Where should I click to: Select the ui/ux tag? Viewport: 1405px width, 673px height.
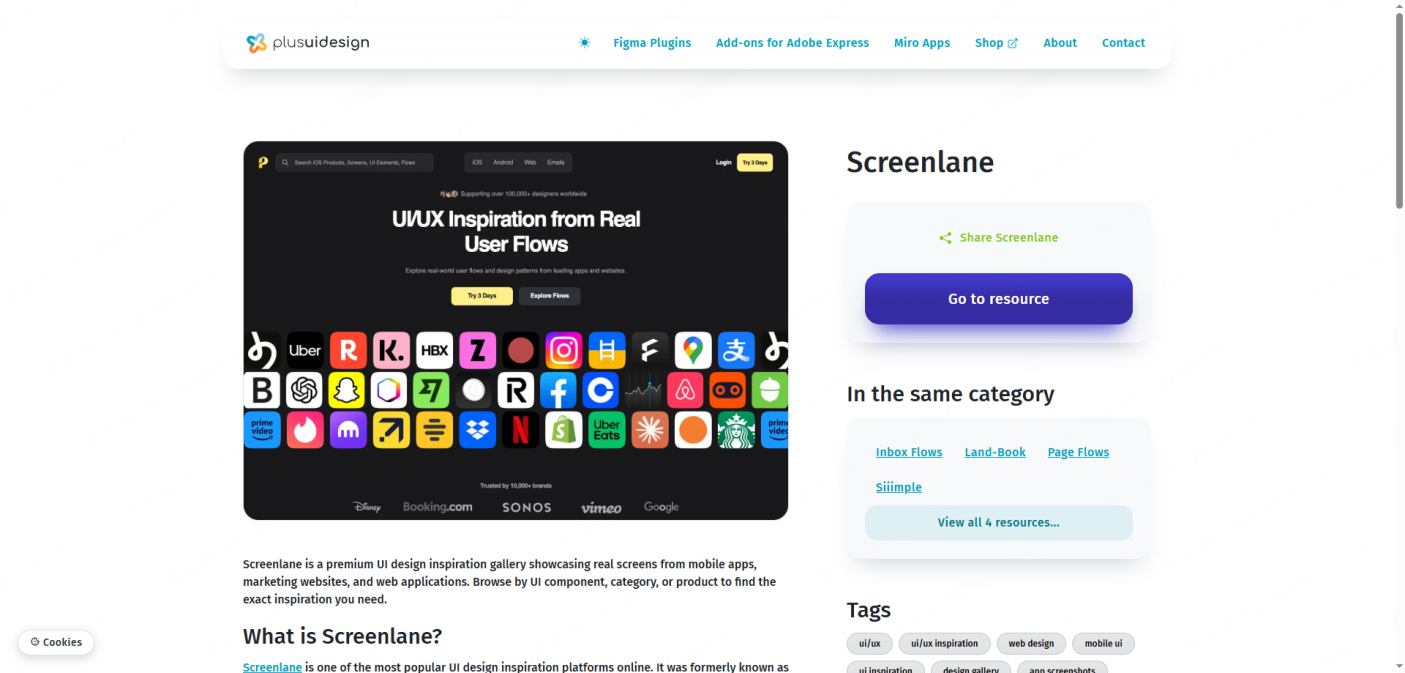[869, 644]
